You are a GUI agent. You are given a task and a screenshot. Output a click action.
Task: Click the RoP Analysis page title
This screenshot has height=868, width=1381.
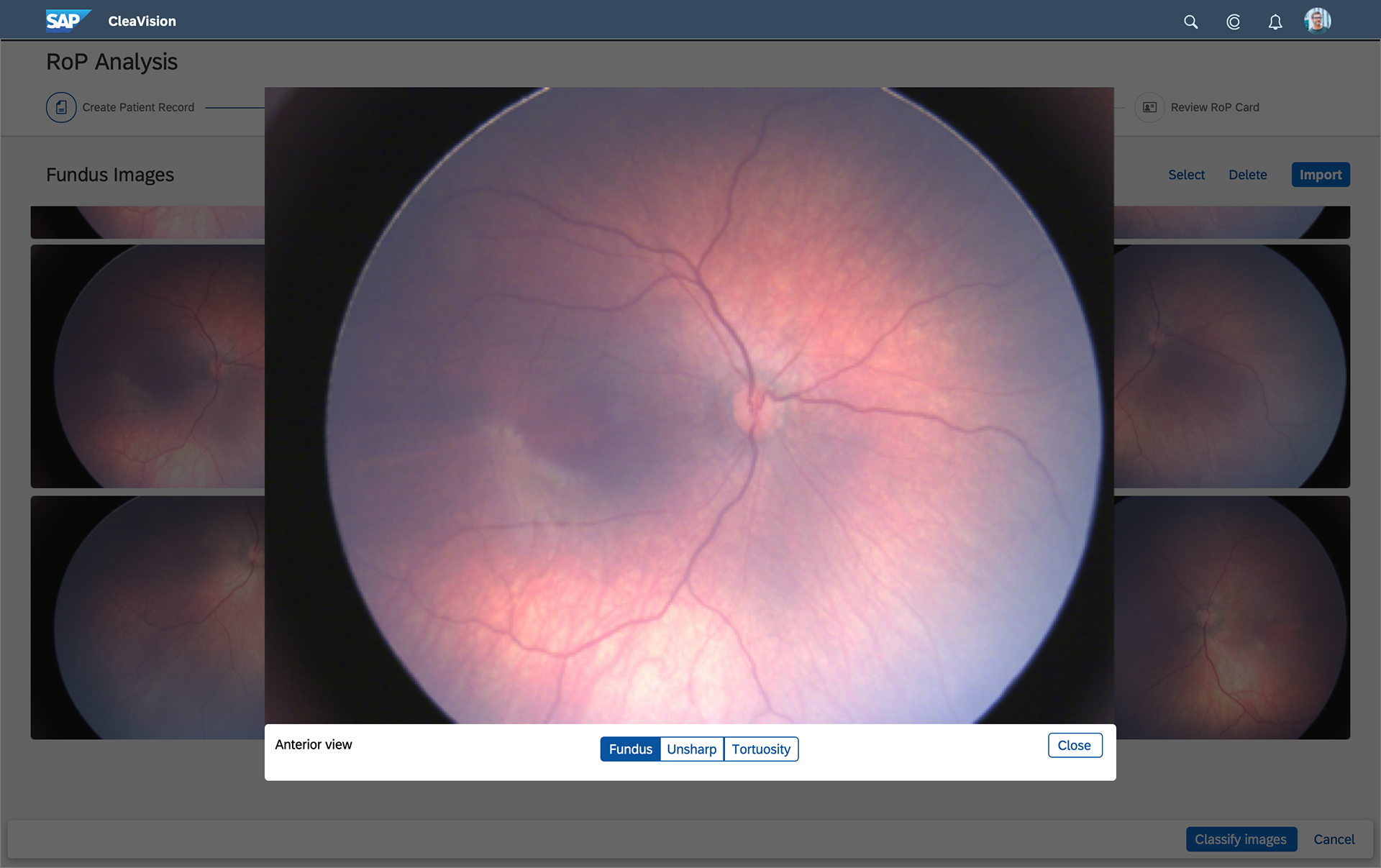coord(111,62)
